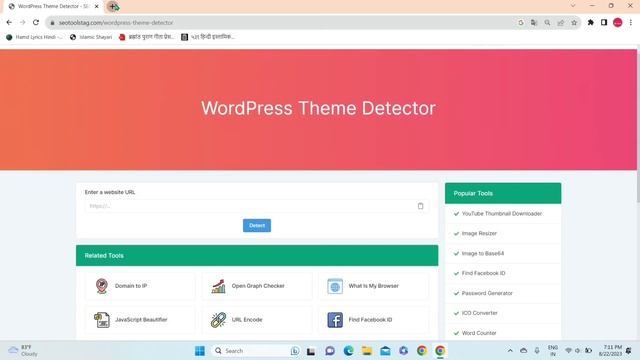Open the Chrome profile avatar
Image resolution: width=640 pixels, height=360 pixels.
click(x=618, y=23)
